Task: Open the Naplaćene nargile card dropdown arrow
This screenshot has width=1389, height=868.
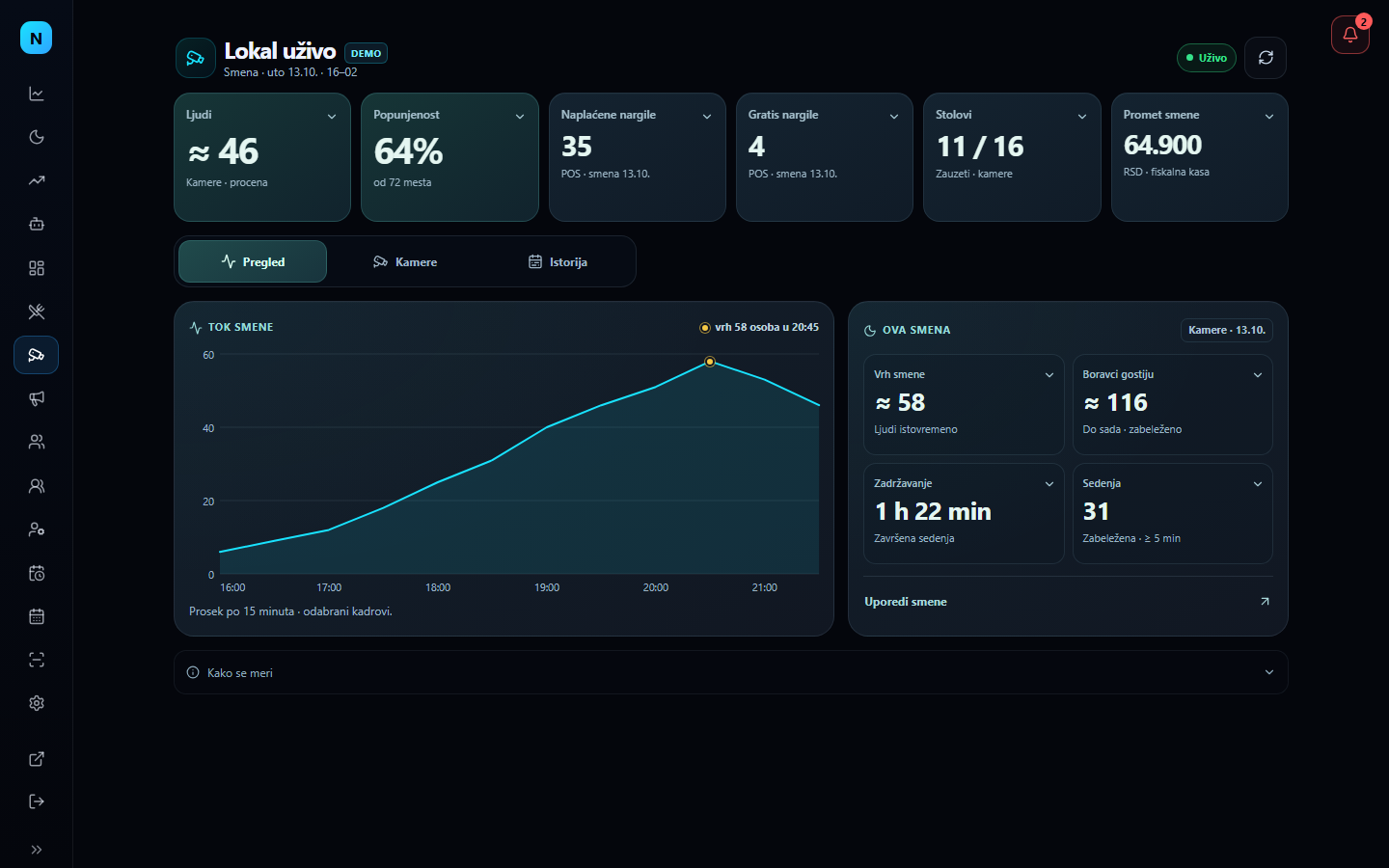Action: (707, 117)
